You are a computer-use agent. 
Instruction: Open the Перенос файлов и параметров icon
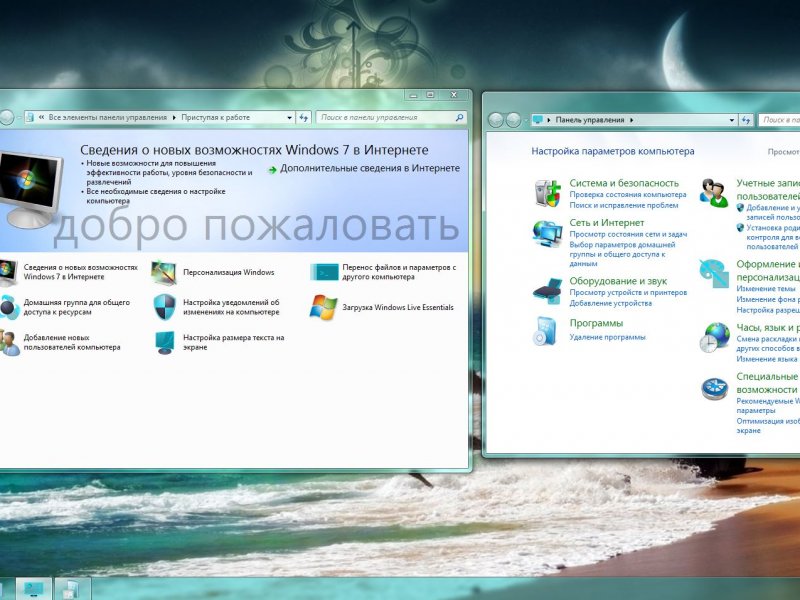coord(324,272)
